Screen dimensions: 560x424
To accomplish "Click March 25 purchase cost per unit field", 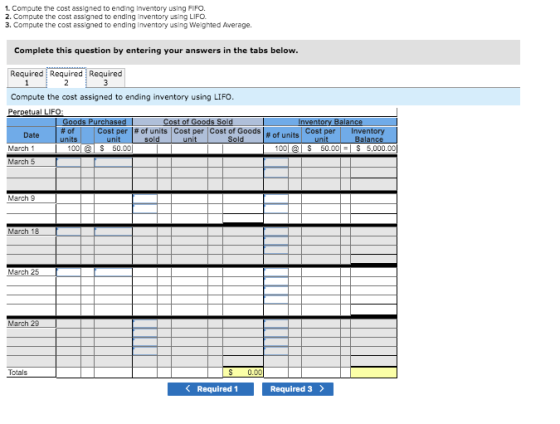I will point(113,272).
